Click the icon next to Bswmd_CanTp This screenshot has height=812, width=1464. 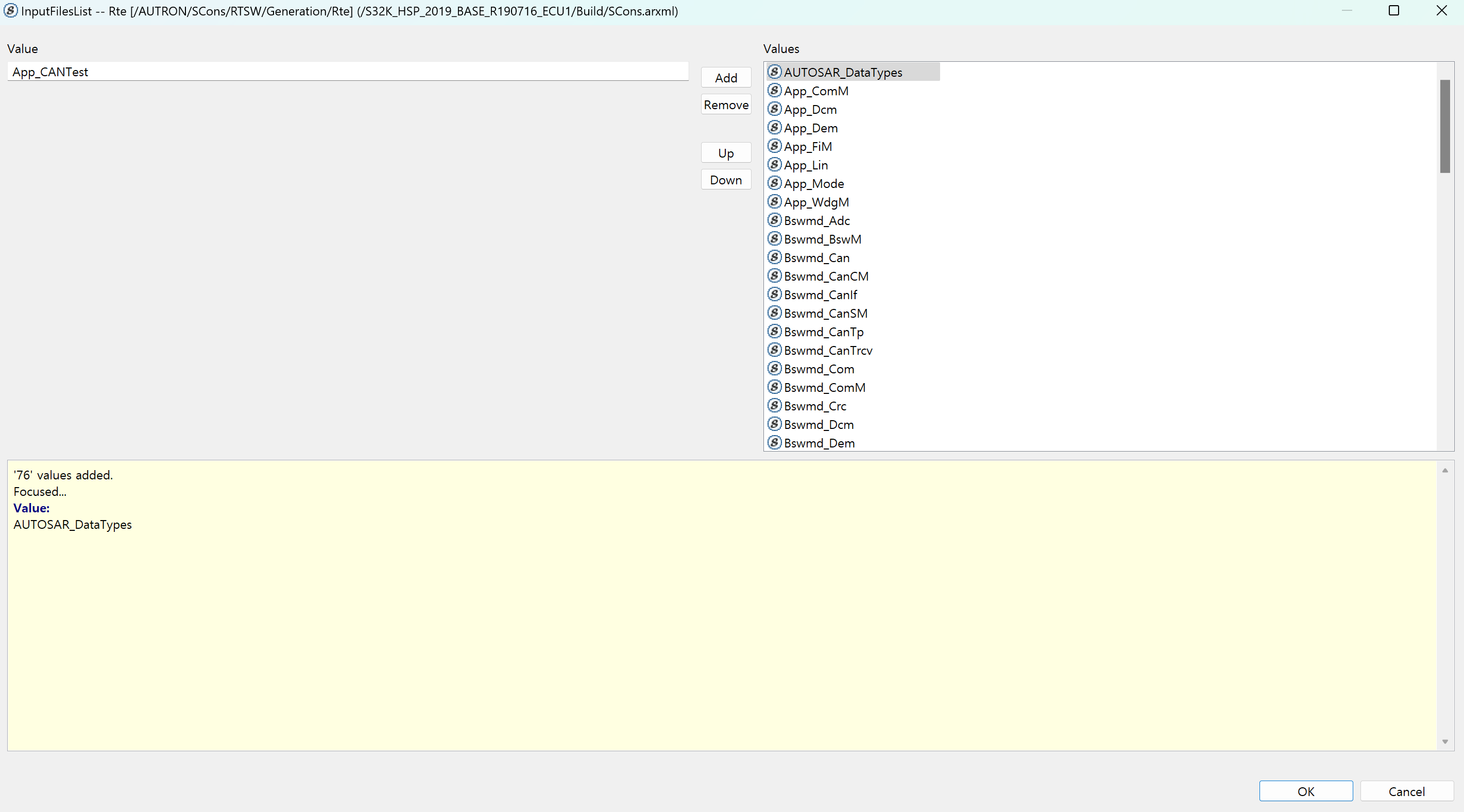click(x=774, y=331)
